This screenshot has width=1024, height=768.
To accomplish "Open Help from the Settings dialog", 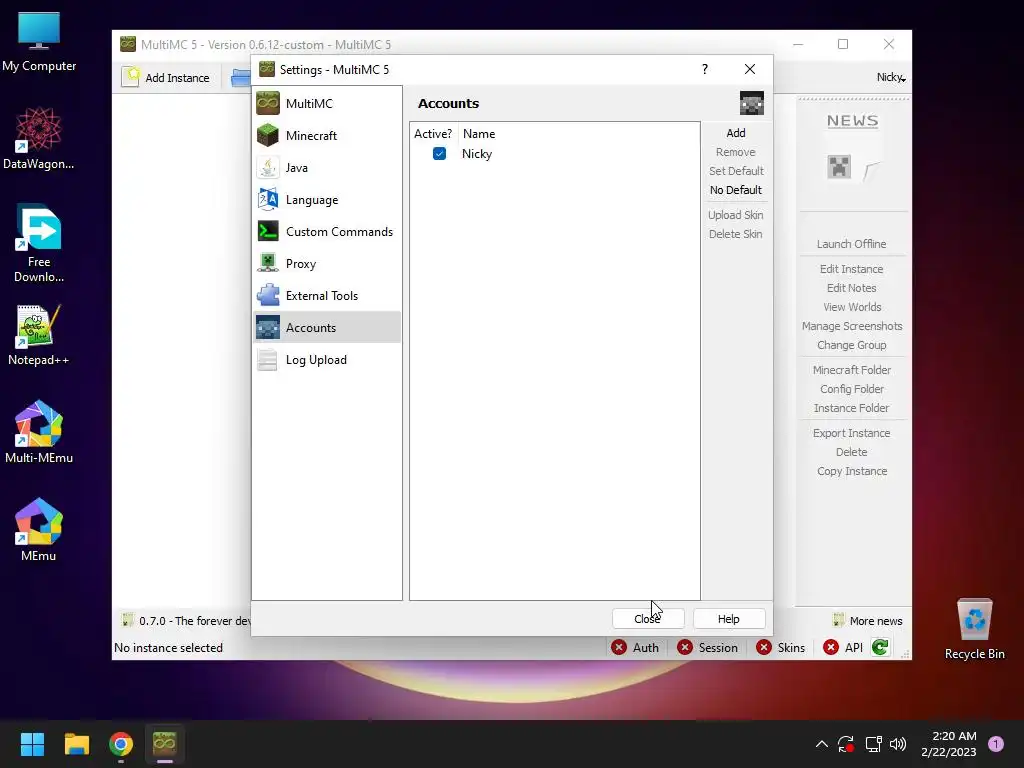I will coord(729,618).
